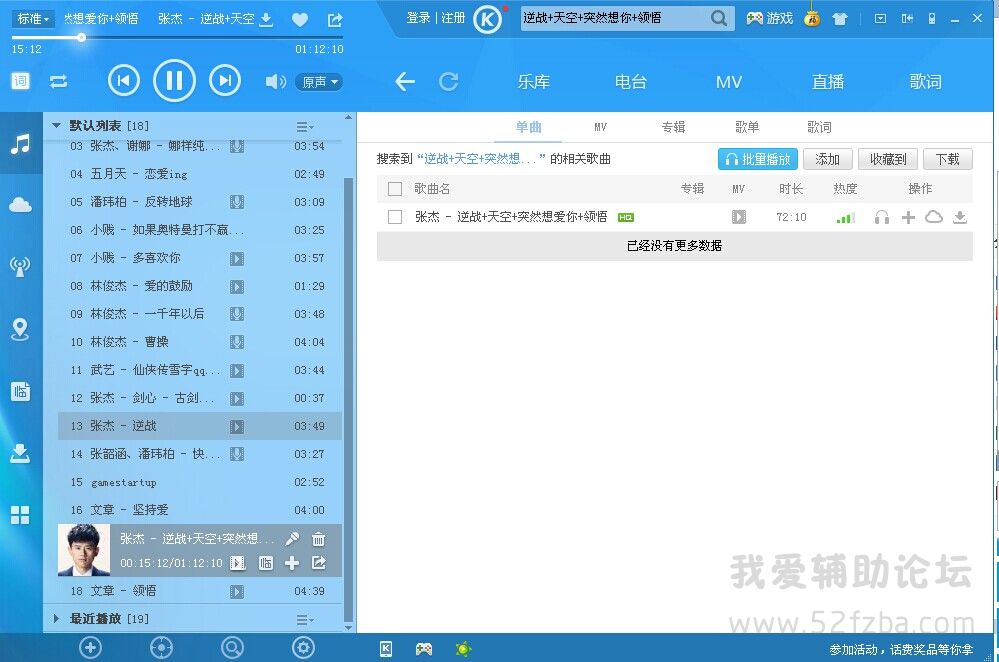999x662 pixels.
Task: Open the 游戏 games link
Action: pyautogui.click(x=770, y=18)
